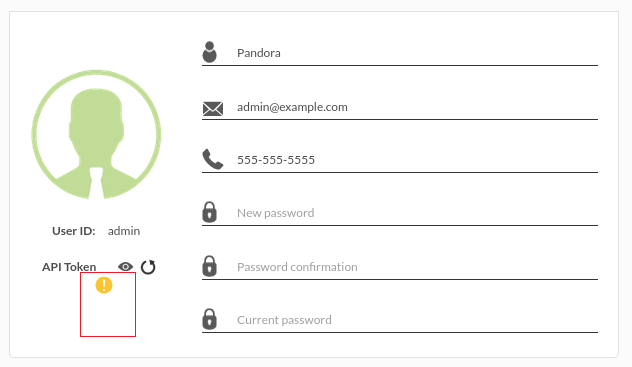Image resolution: width=632 pixels, height=367 pixels.
Task: Focus the Current password field
Action: pyautogui.click(x=417, y=320)
